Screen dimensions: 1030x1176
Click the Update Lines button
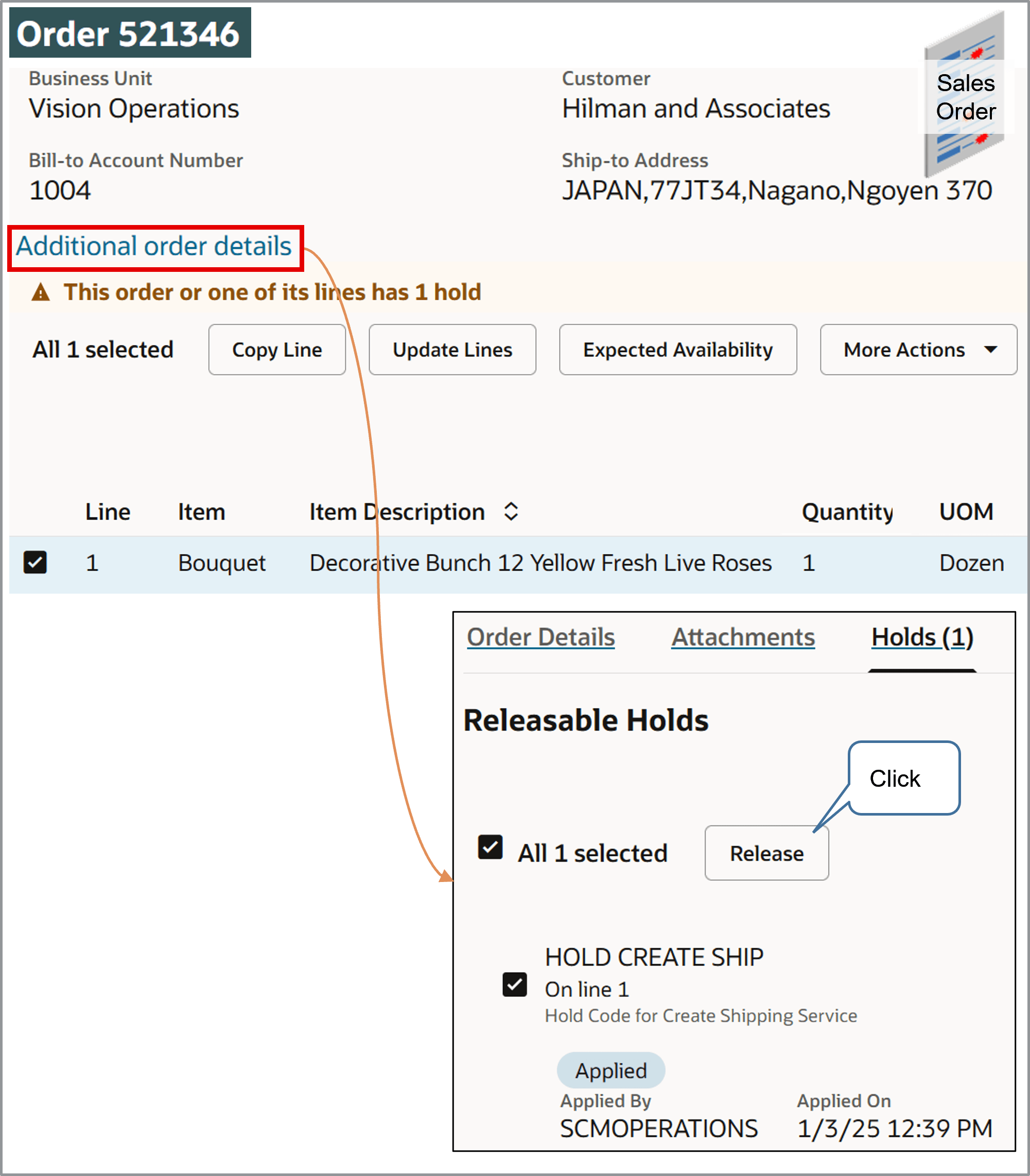(x=452, y=350)
